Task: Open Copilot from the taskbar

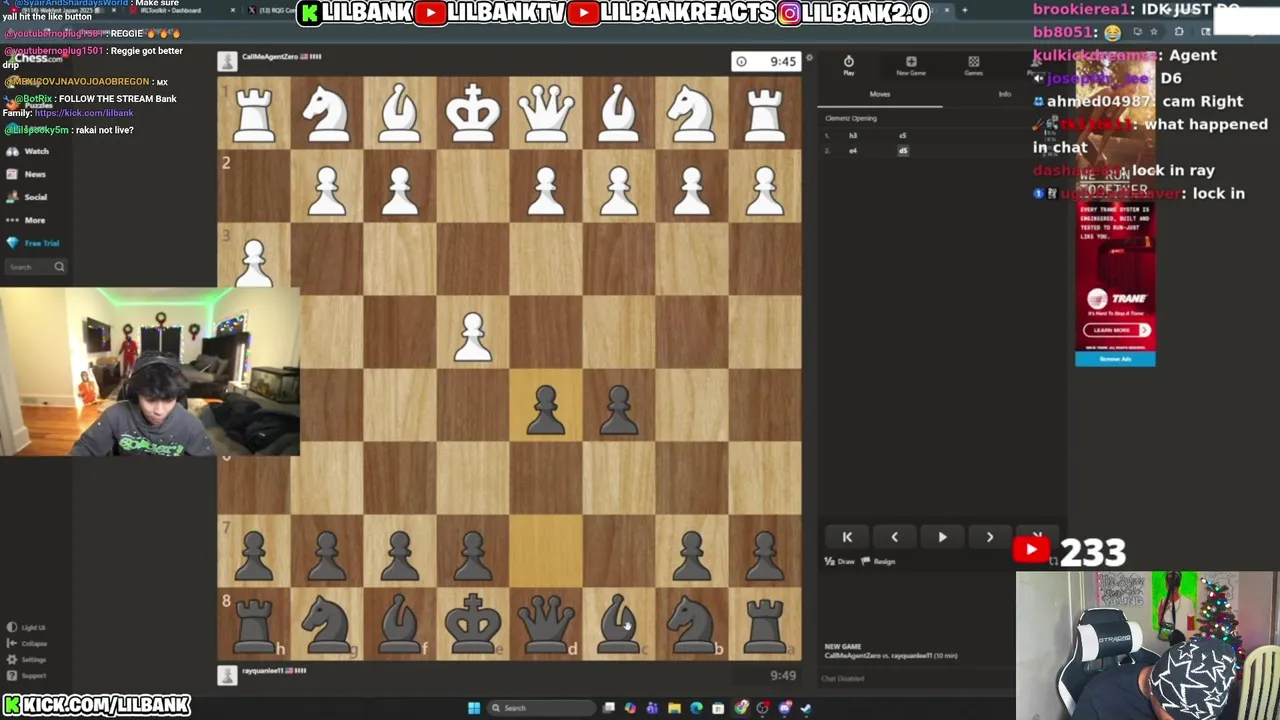Action: tap(630, 708)
